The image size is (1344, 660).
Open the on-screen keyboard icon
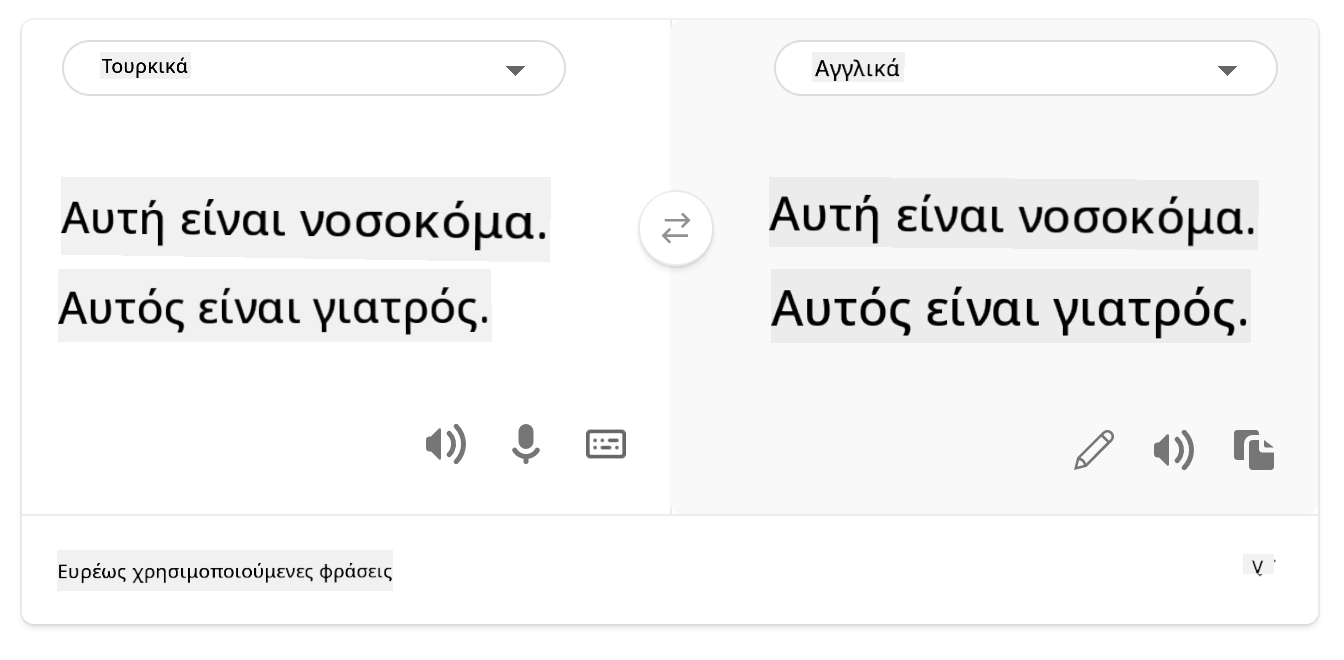[606, 444]
